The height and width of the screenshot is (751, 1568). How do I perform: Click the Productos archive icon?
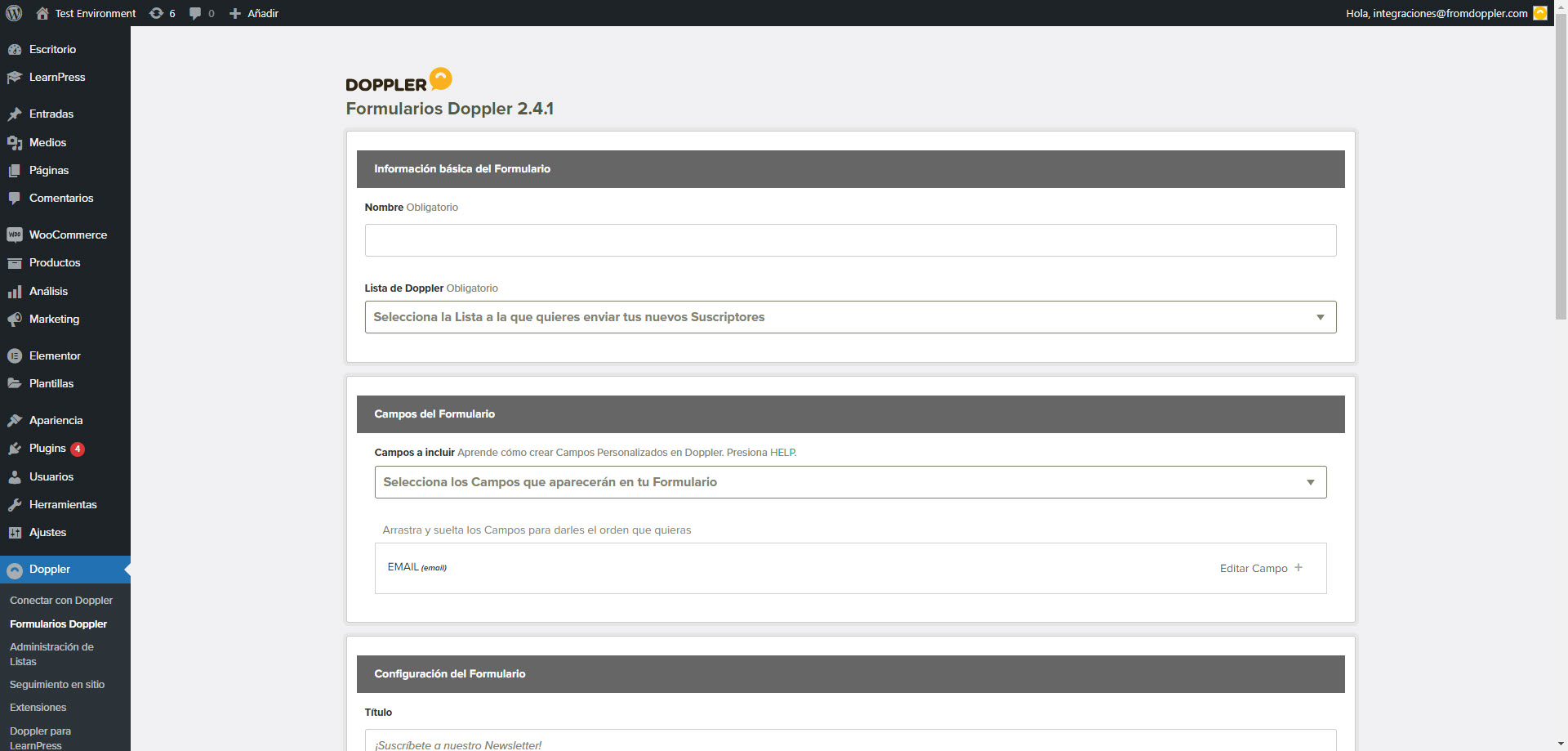(x=15, y=263)
